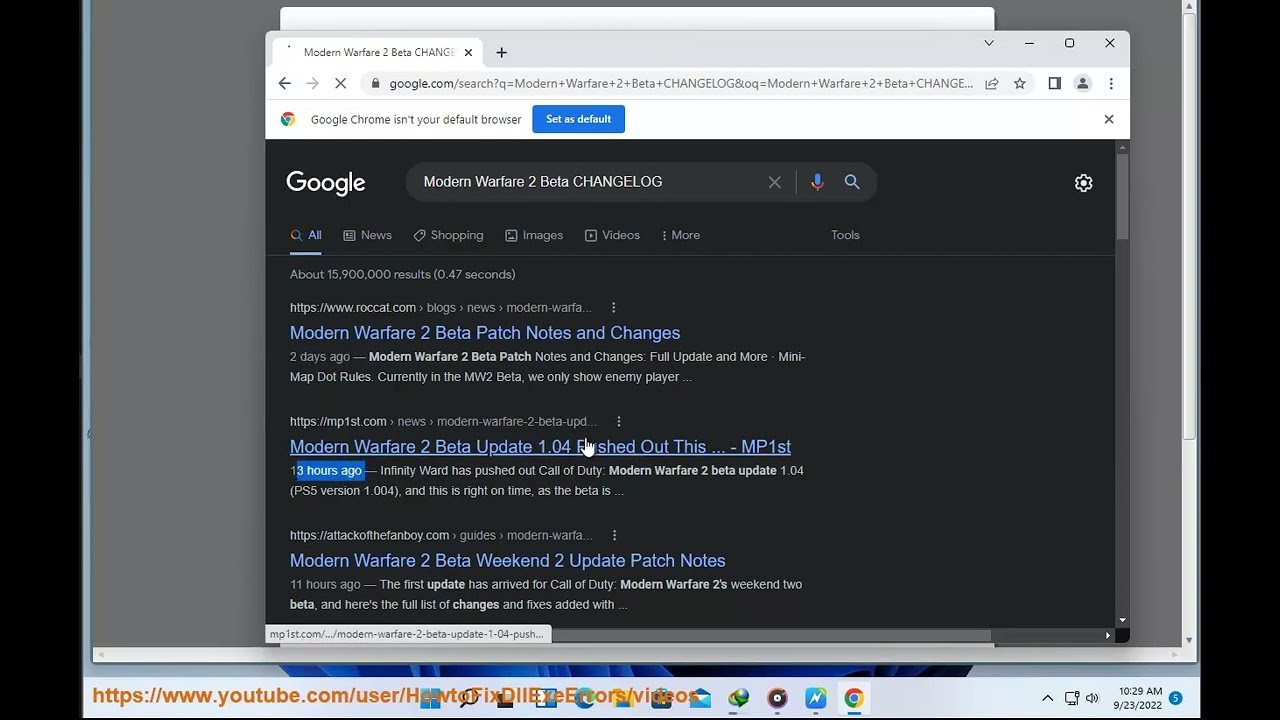Open notification center badge
Screen dimensions: 1280x720
click(1176, 698)
